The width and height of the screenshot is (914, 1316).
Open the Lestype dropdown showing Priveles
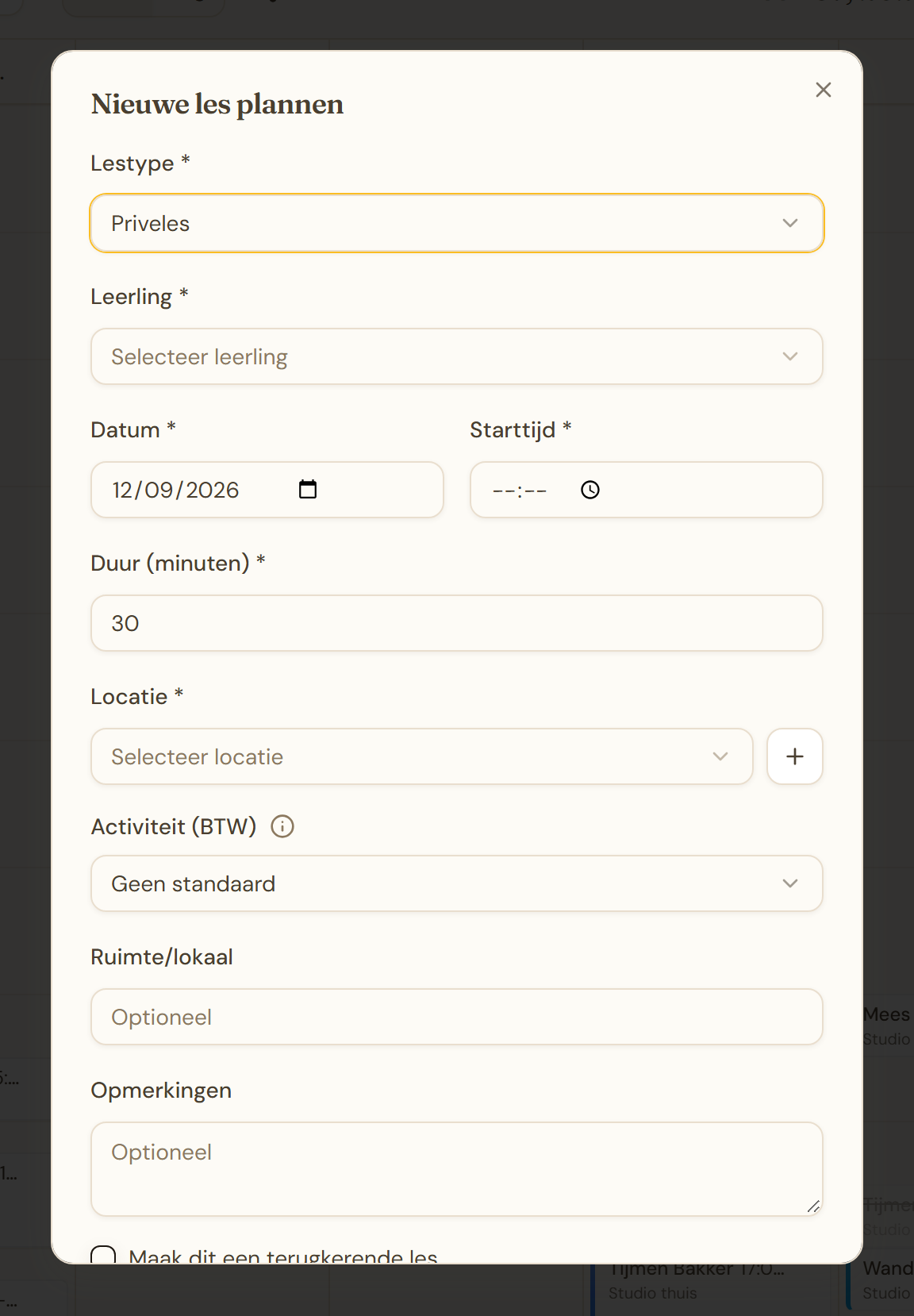457,223
